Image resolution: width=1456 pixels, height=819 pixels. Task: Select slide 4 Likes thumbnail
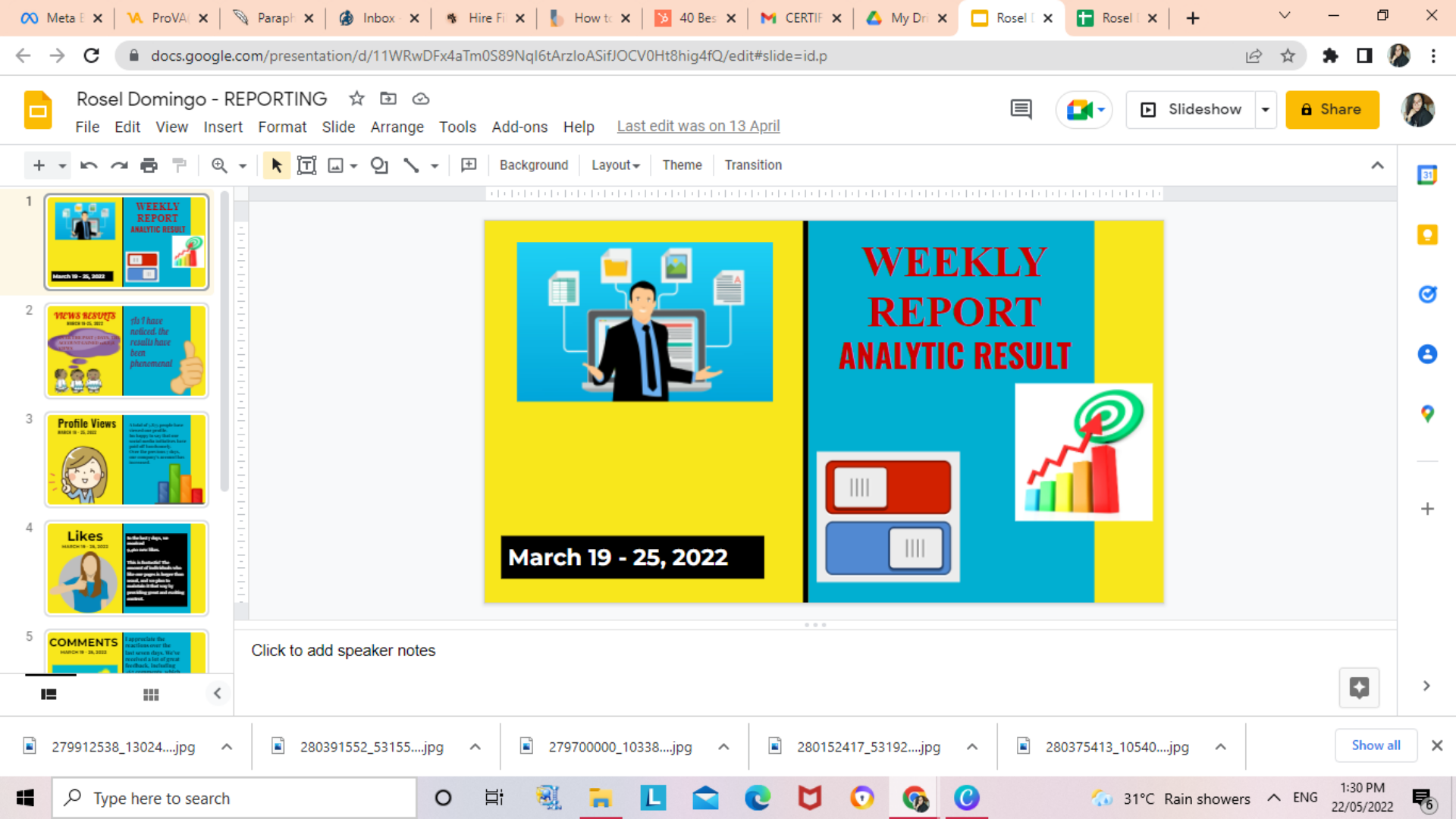tap(126, 568)
